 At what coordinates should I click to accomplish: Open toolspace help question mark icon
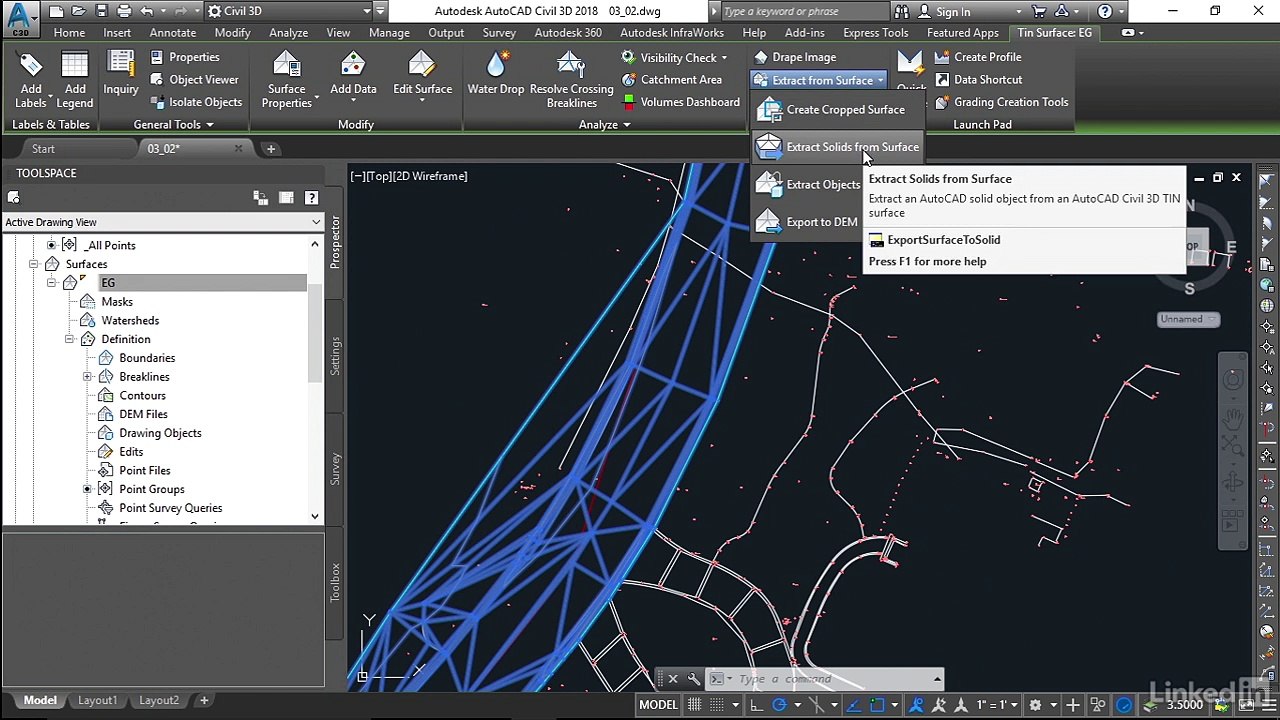(311, 198)
